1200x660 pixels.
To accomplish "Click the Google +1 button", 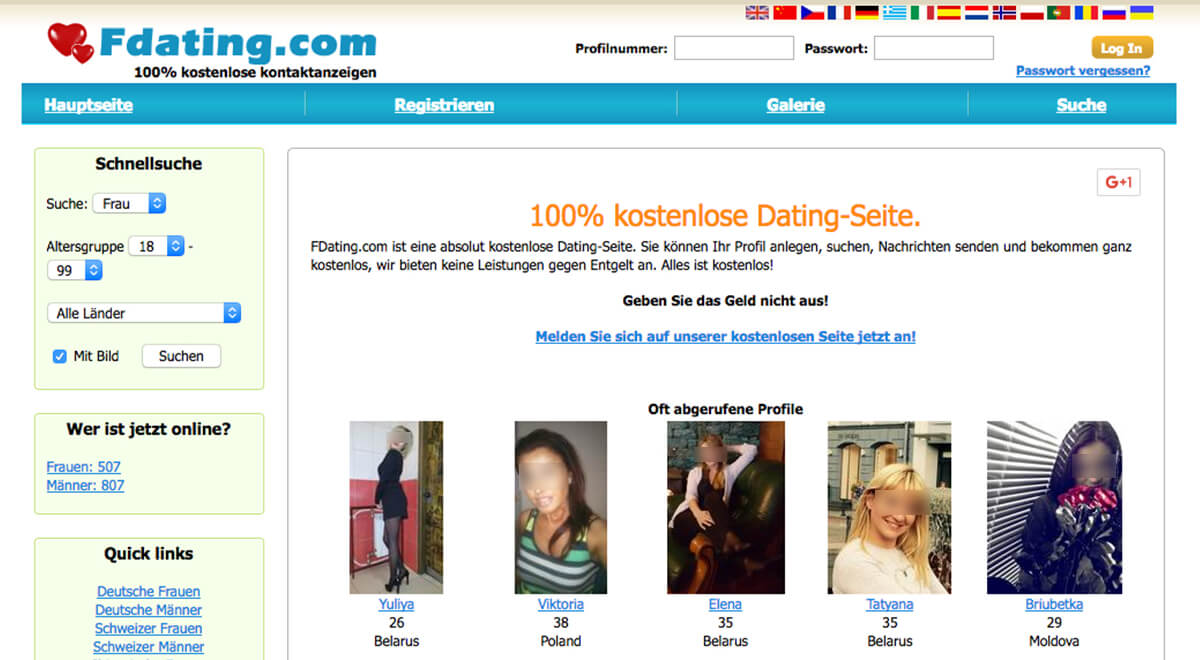I will click(x=1118, y=182).
